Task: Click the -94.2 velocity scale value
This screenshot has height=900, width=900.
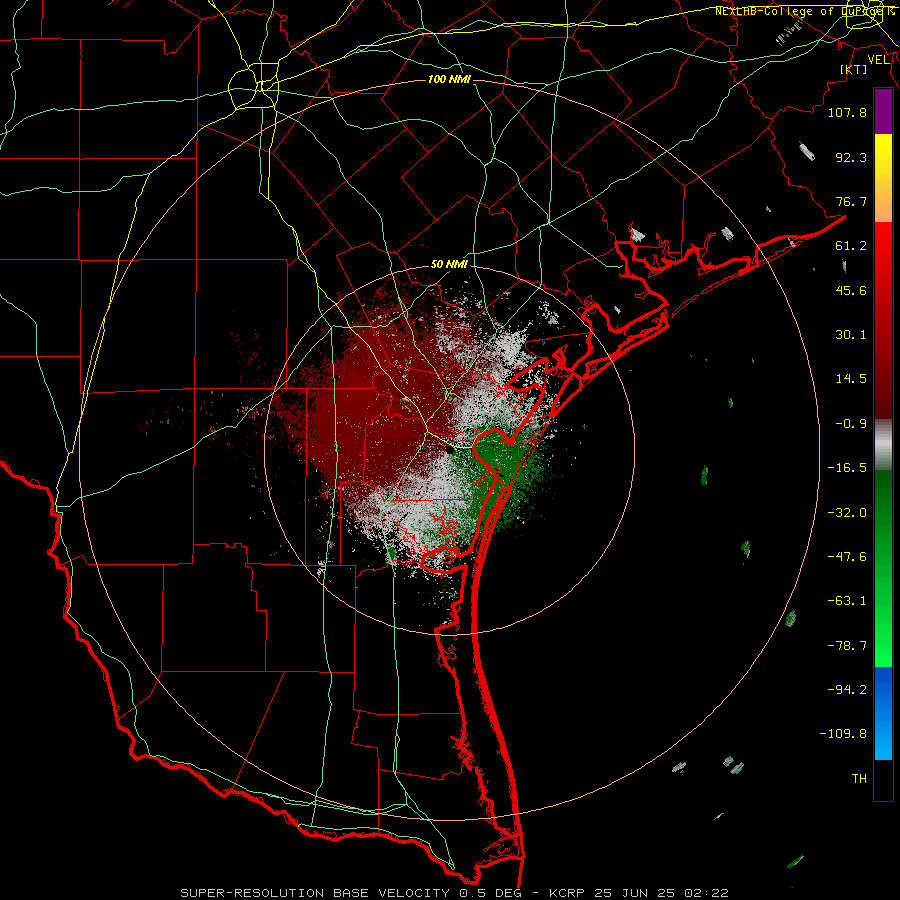Action: tap(847, 690)
